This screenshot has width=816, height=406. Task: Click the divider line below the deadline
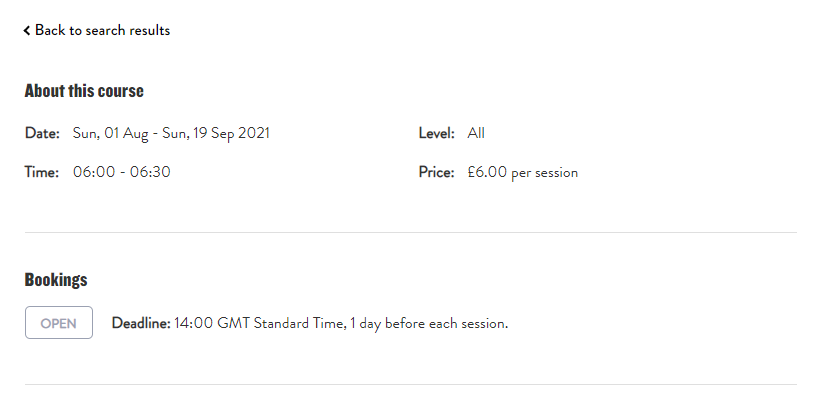click(x=410, y=384)
